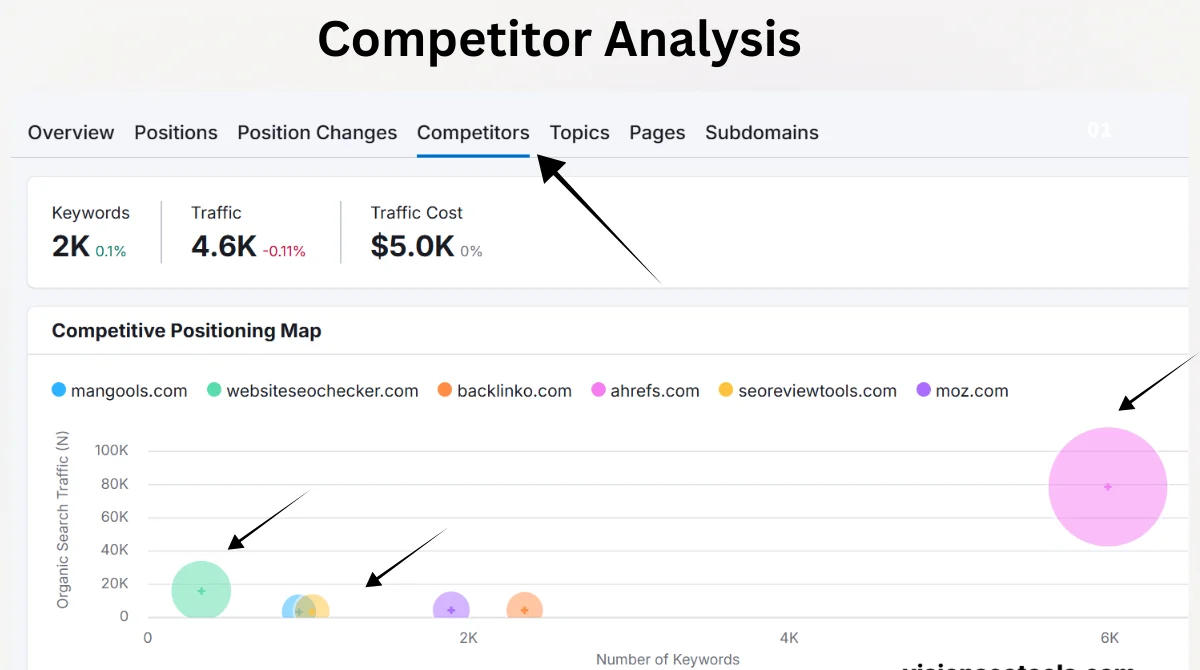Click the 2K x-axis label

[x=468, y=637]
